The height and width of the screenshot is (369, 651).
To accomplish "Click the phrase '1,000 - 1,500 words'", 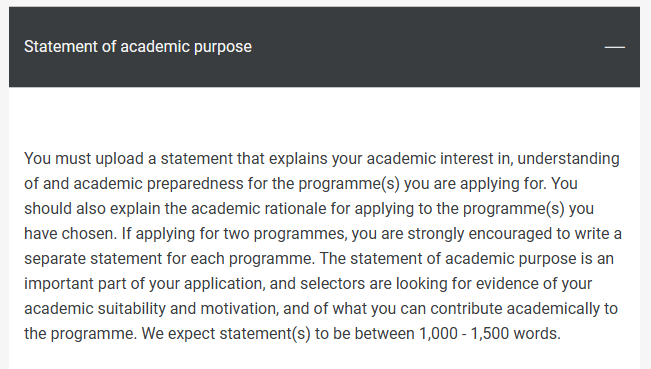I will (488, 333).
